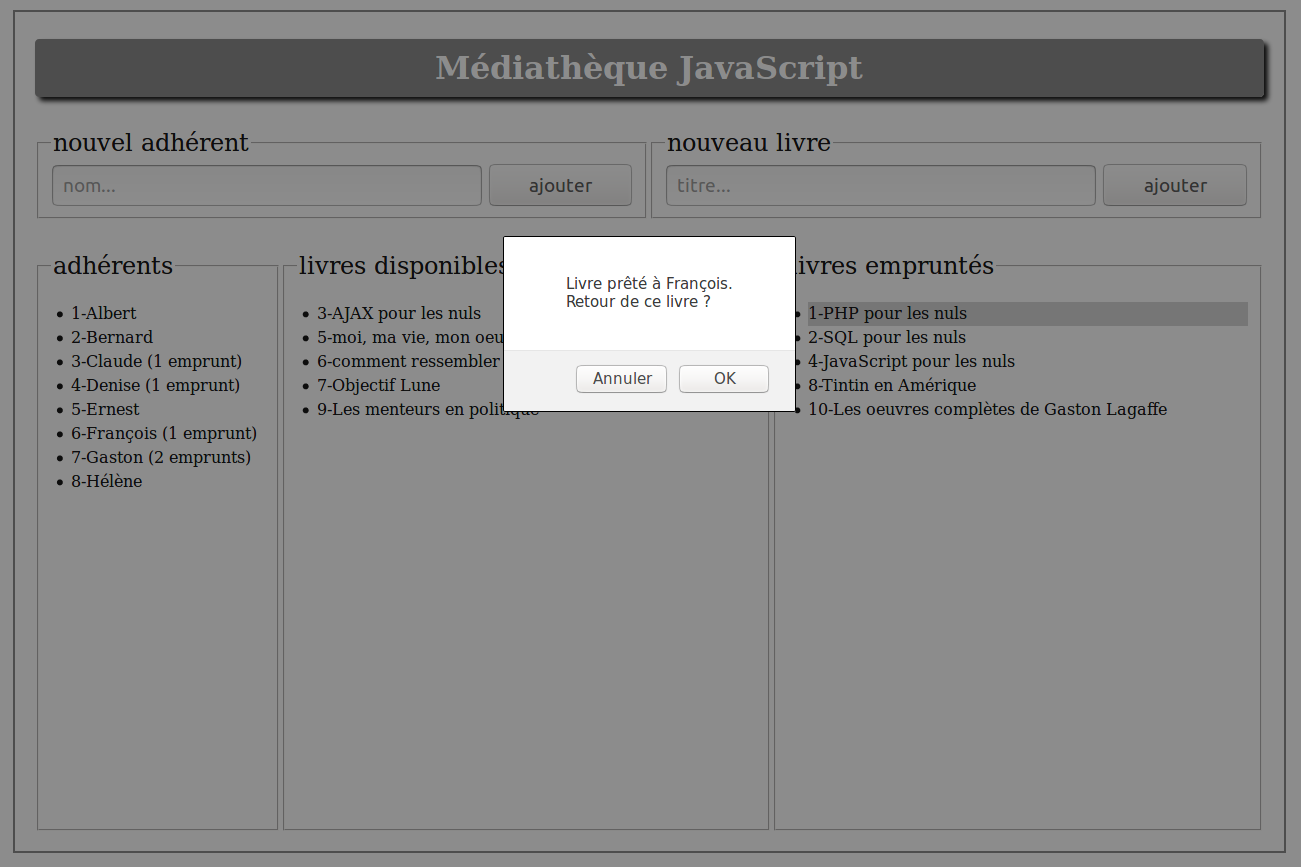
Task: Click the nouvel adhérent name input field
Action: (x=267, y=186)
